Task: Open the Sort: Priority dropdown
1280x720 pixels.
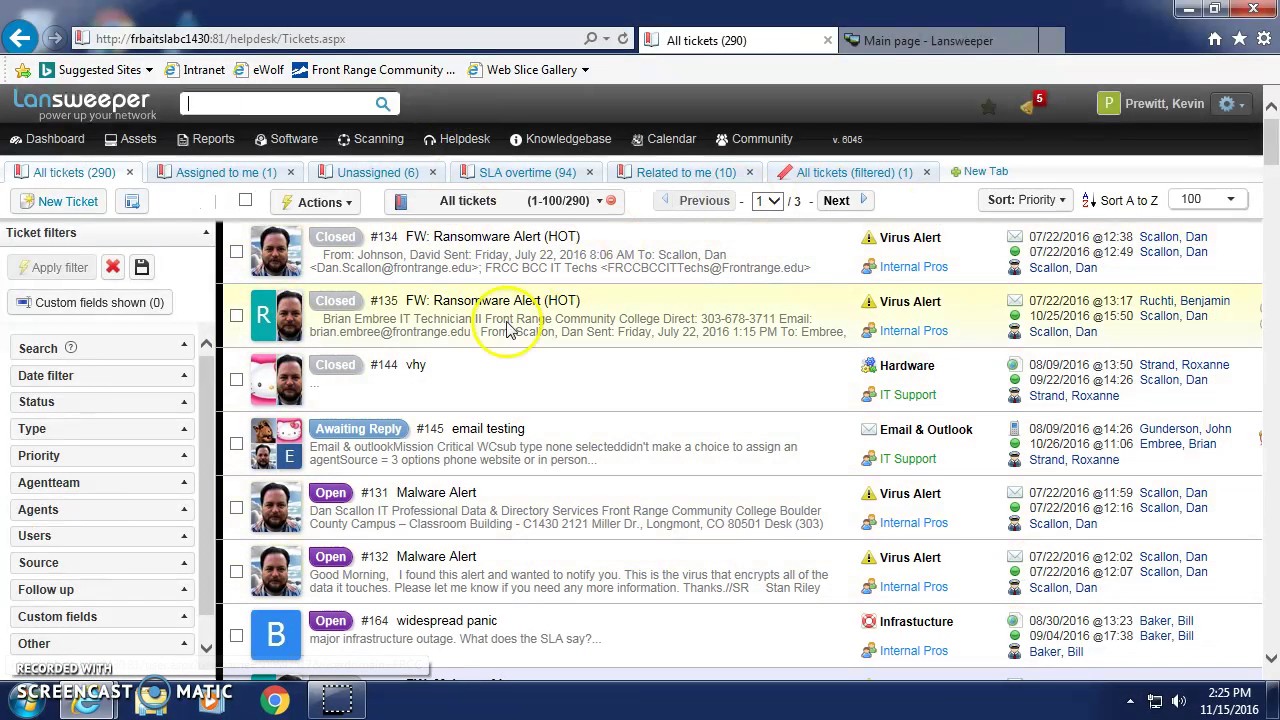Action: (1026, 200)
